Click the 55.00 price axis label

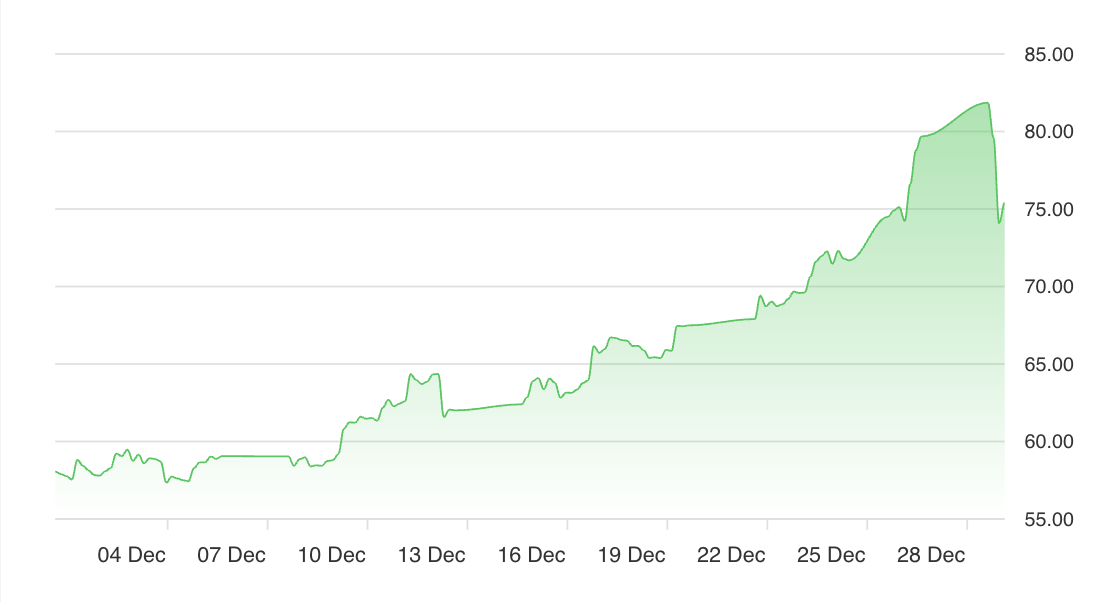(1049, 519)
